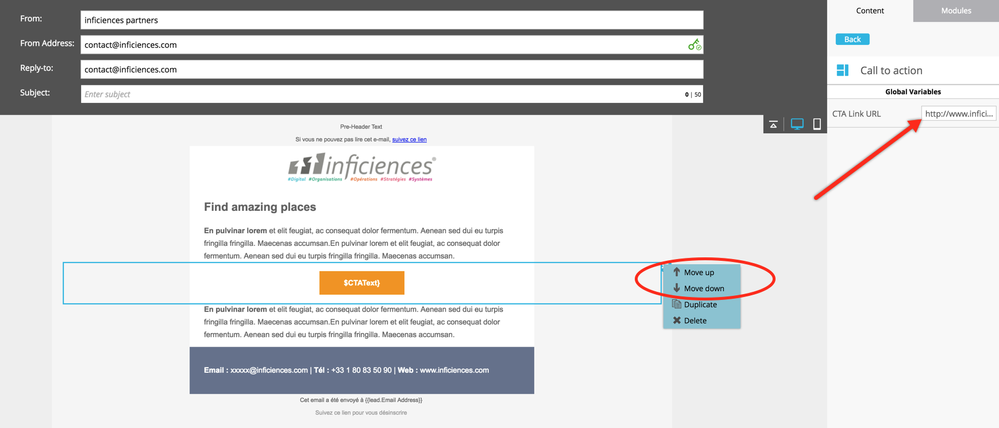Click the blue Back button
The width and height of the screenshot is (999, 428).
click(852, 39)
